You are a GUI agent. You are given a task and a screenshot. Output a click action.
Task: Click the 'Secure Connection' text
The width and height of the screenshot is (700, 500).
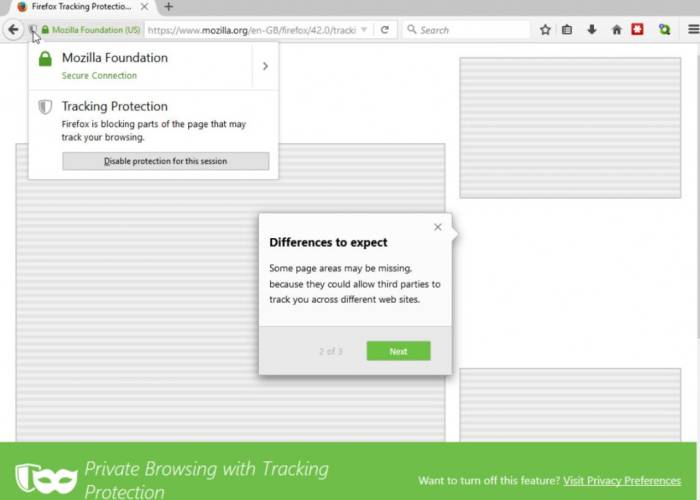pyautogui.click(x=99, y=75)
